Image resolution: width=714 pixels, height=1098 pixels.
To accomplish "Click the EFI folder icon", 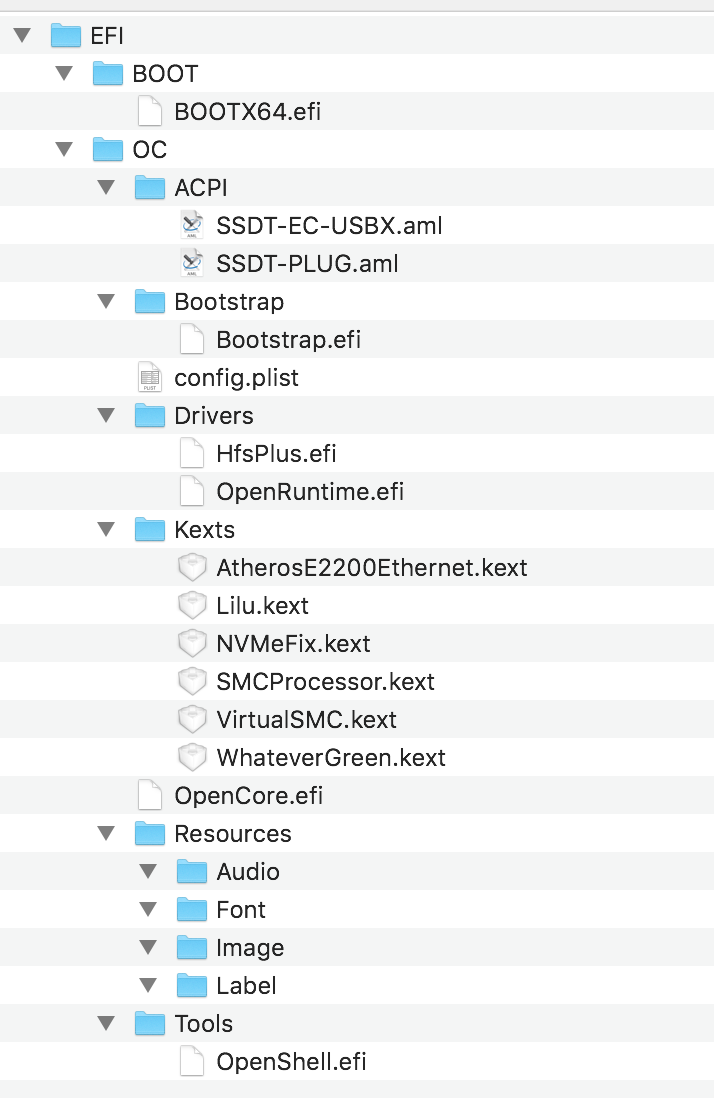I will click(x=65, y=36).
